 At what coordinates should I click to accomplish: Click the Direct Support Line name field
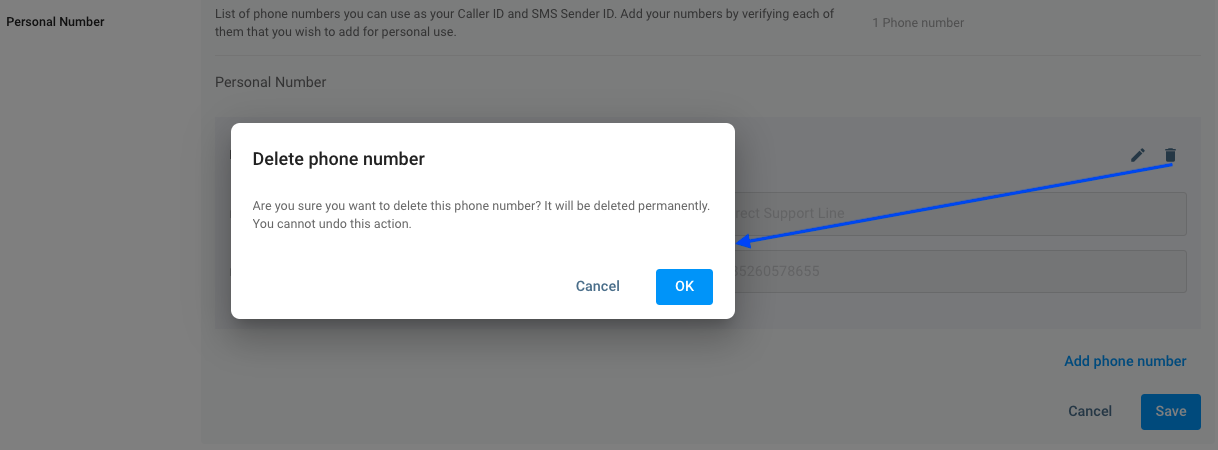coord(960,214)
